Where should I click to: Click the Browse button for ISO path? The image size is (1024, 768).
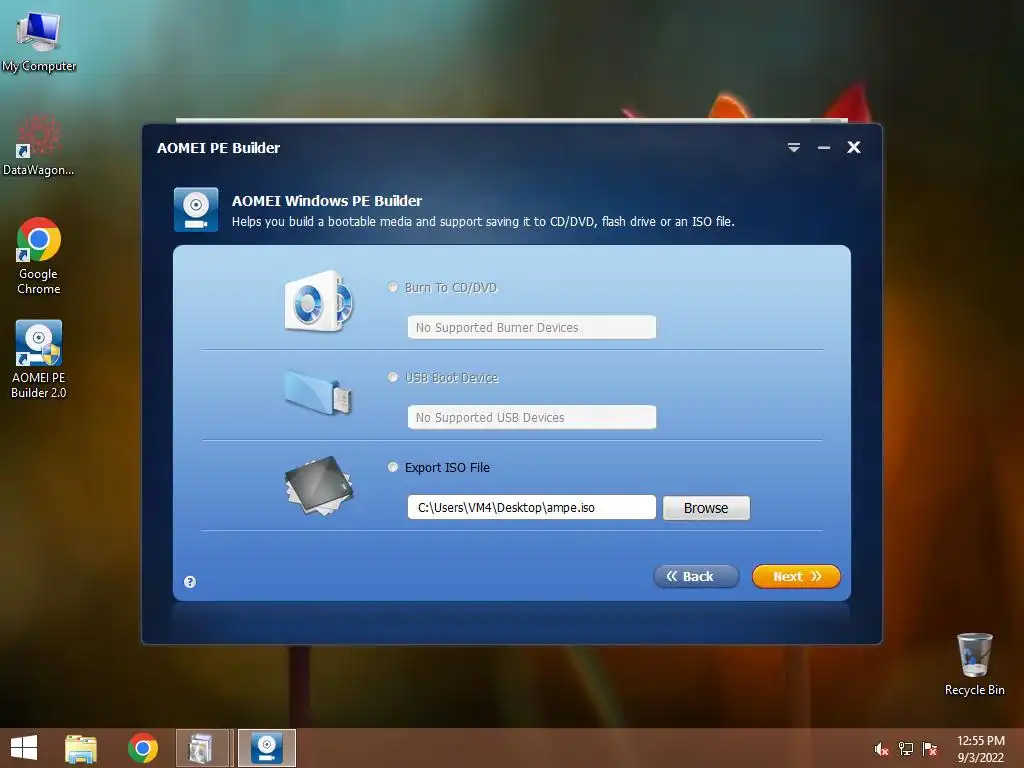coord(706,508)
